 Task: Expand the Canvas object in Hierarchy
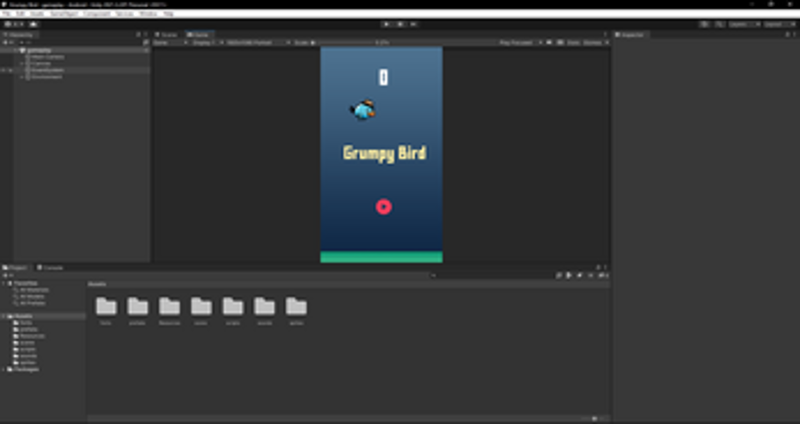(22, 64)
